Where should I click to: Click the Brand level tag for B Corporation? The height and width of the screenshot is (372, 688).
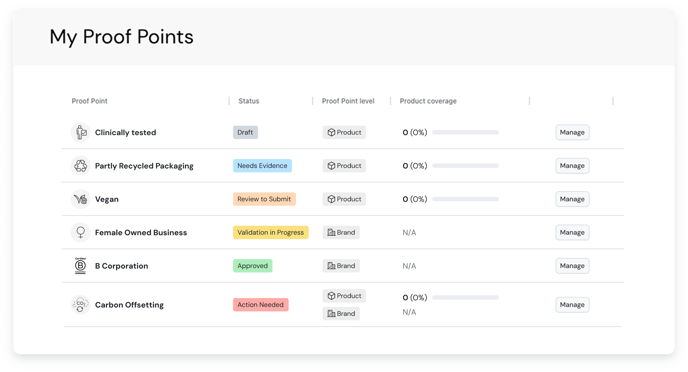[x=341, y=266]
